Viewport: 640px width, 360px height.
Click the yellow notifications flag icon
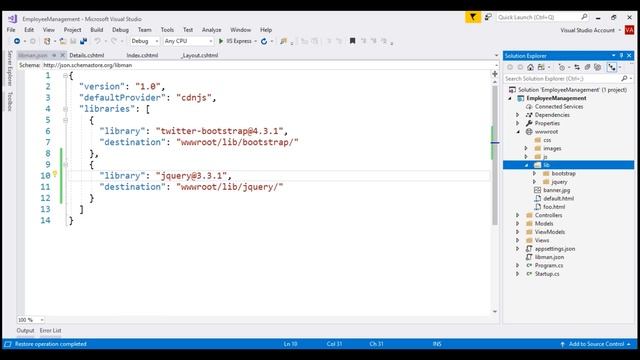point(473,17)
